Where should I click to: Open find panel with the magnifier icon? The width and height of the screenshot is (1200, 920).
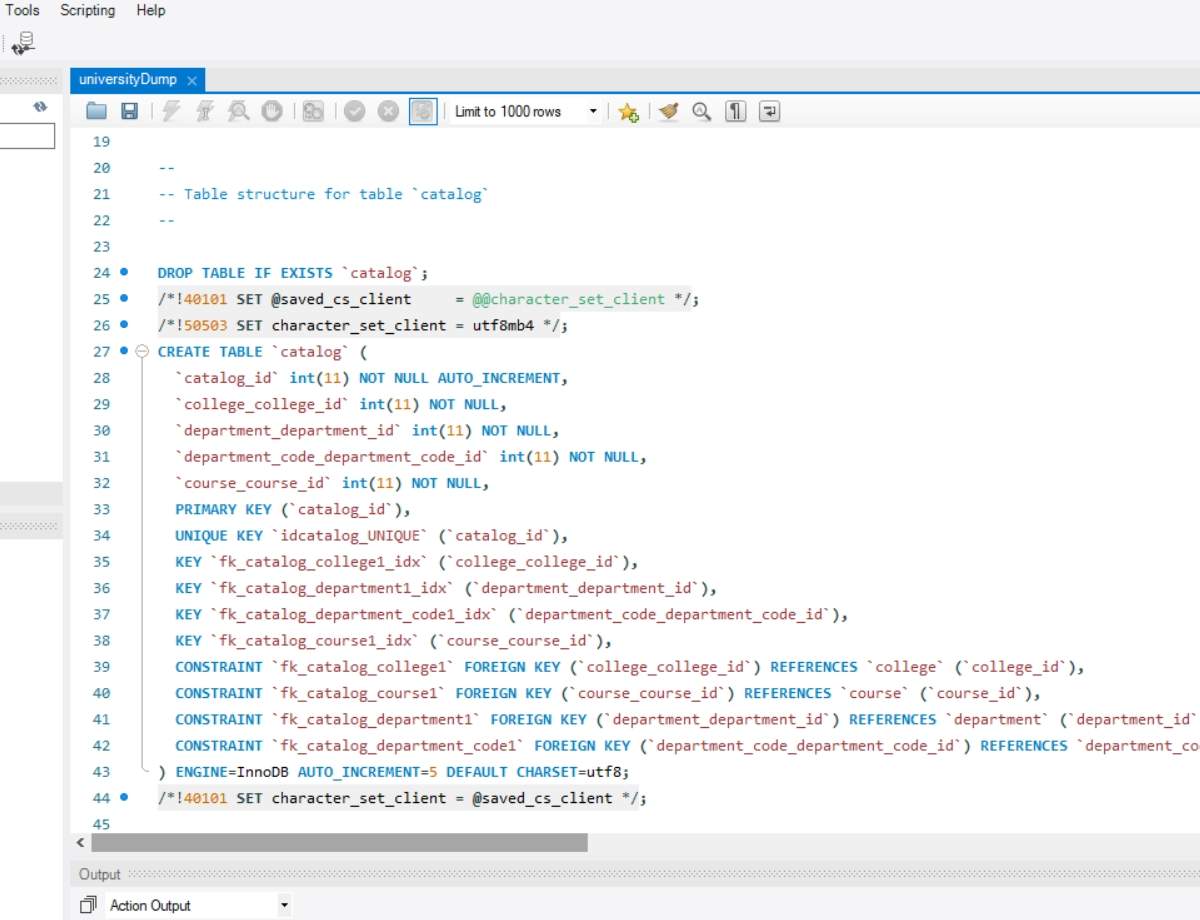click(702, 112)
